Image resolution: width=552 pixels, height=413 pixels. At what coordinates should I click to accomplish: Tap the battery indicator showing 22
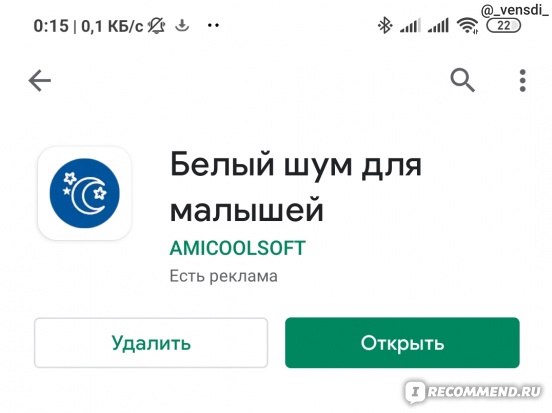point(503,26)
